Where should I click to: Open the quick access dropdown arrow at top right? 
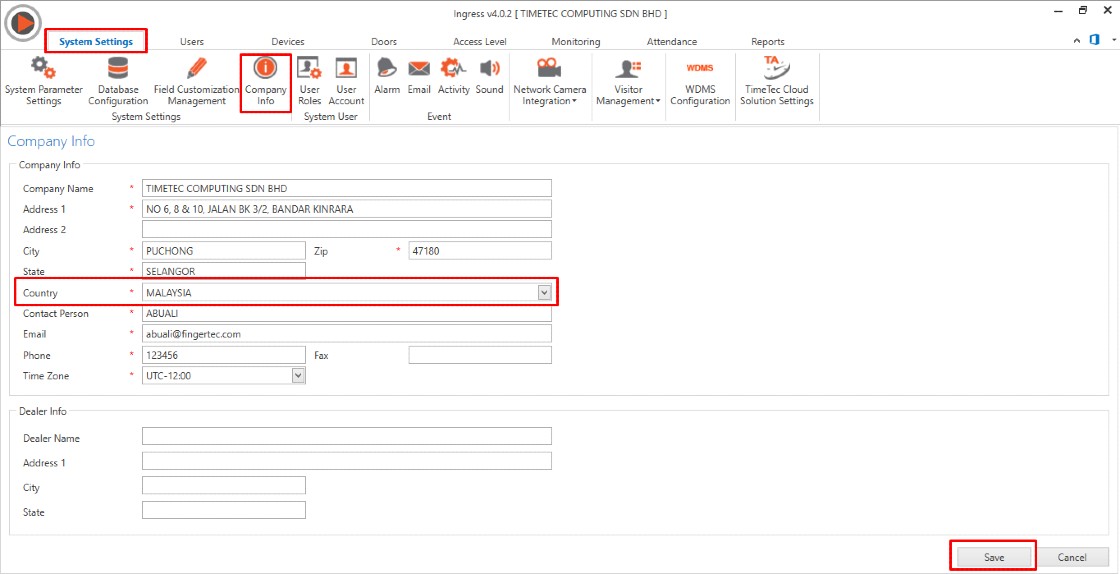pyautogui.click(x=1112, y=41)
